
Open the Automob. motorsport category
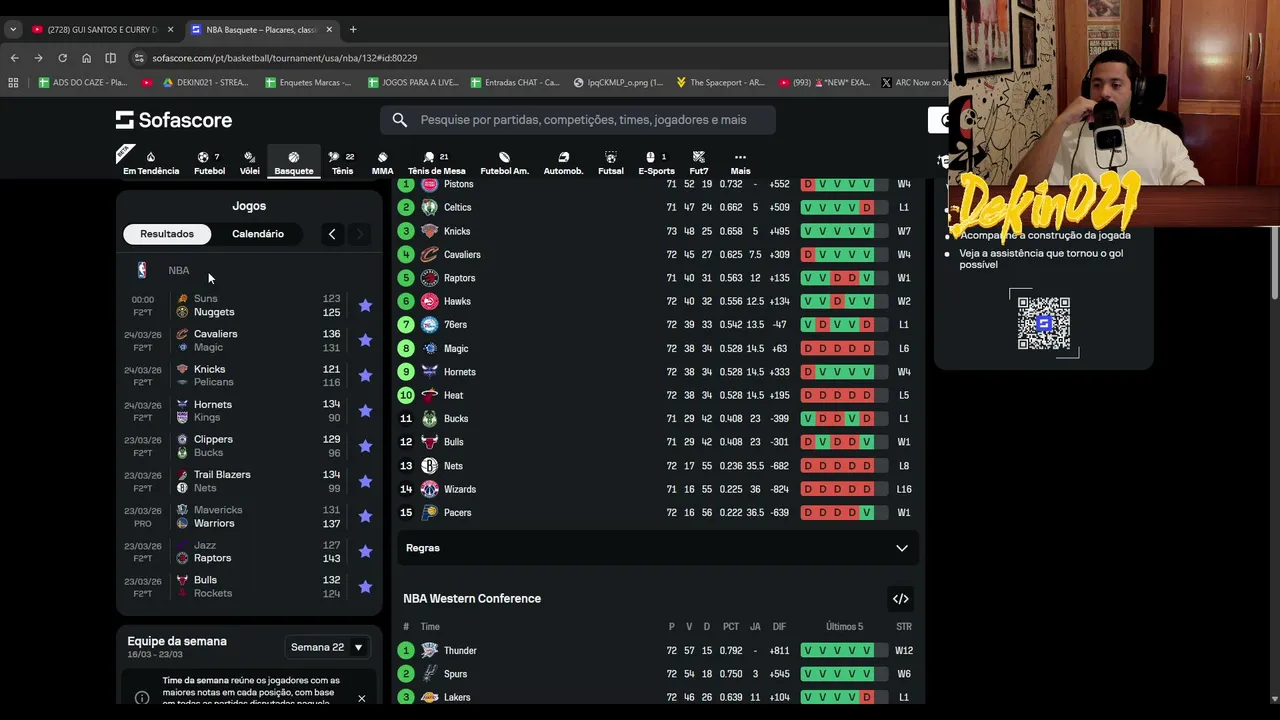pyautogui.click(x=563, y=163)
